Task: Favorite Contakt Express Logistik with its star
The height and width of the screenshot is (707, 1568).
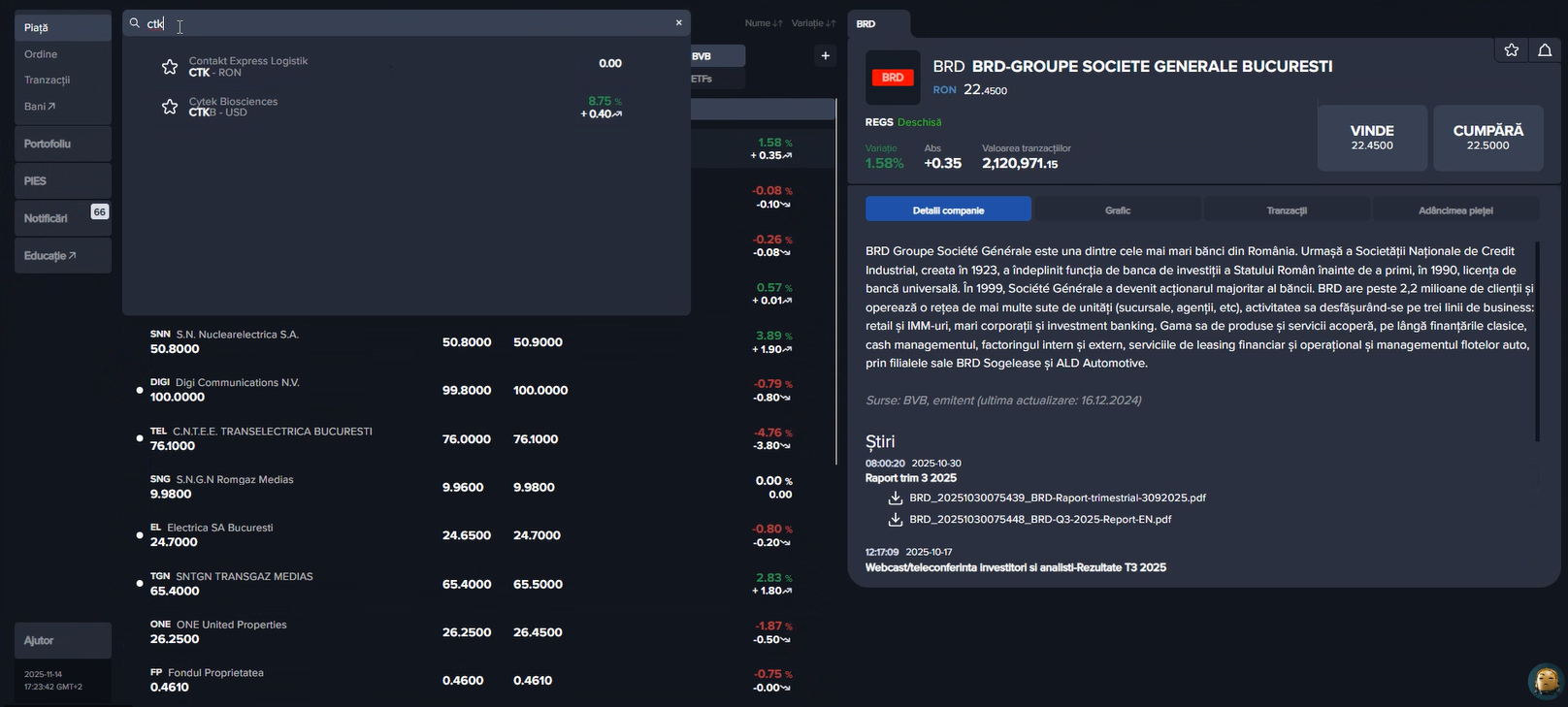Action: click(x=170, y=67)
